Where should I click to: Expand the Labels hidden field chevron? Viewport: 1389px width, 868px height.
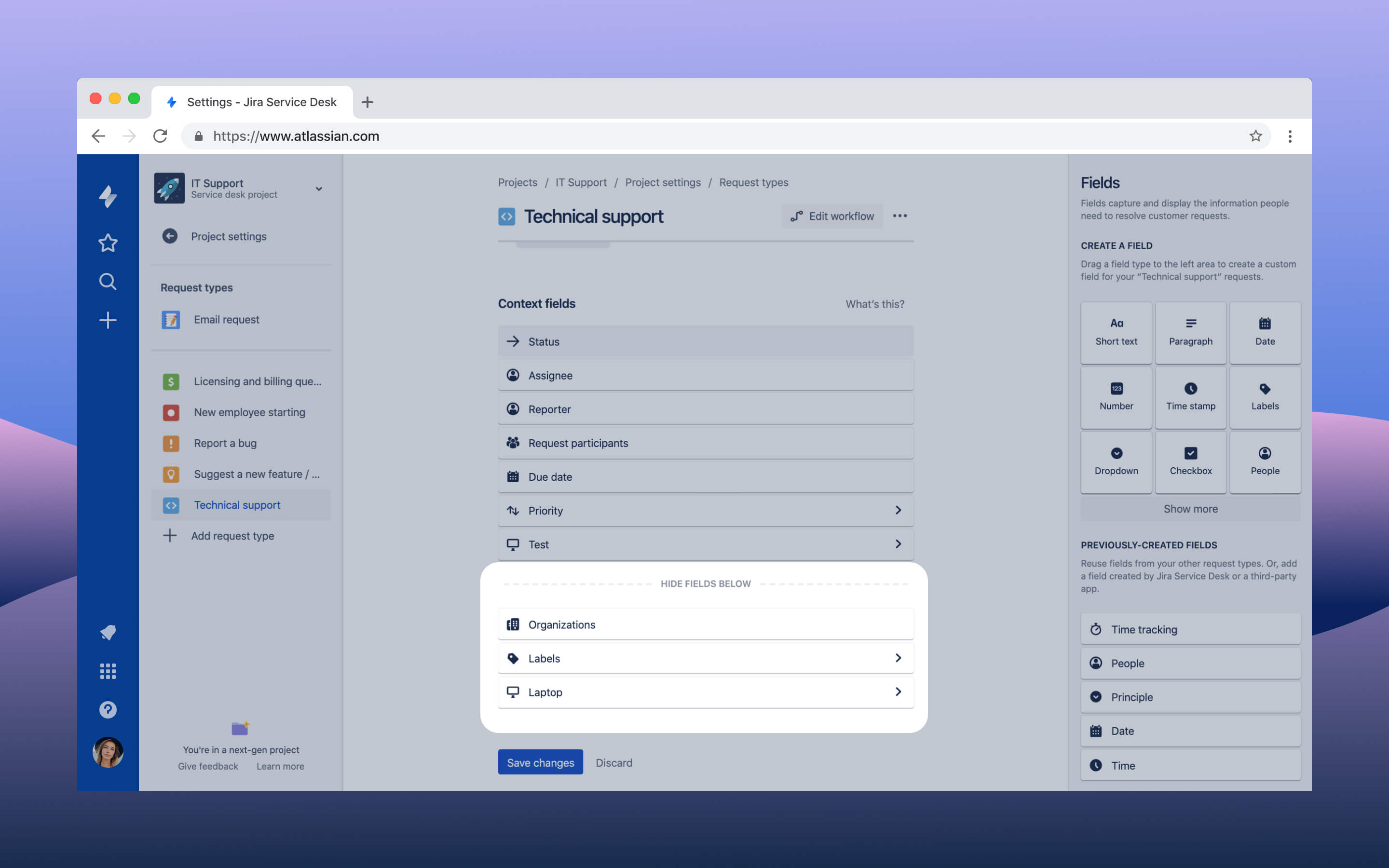coord(898,658)
